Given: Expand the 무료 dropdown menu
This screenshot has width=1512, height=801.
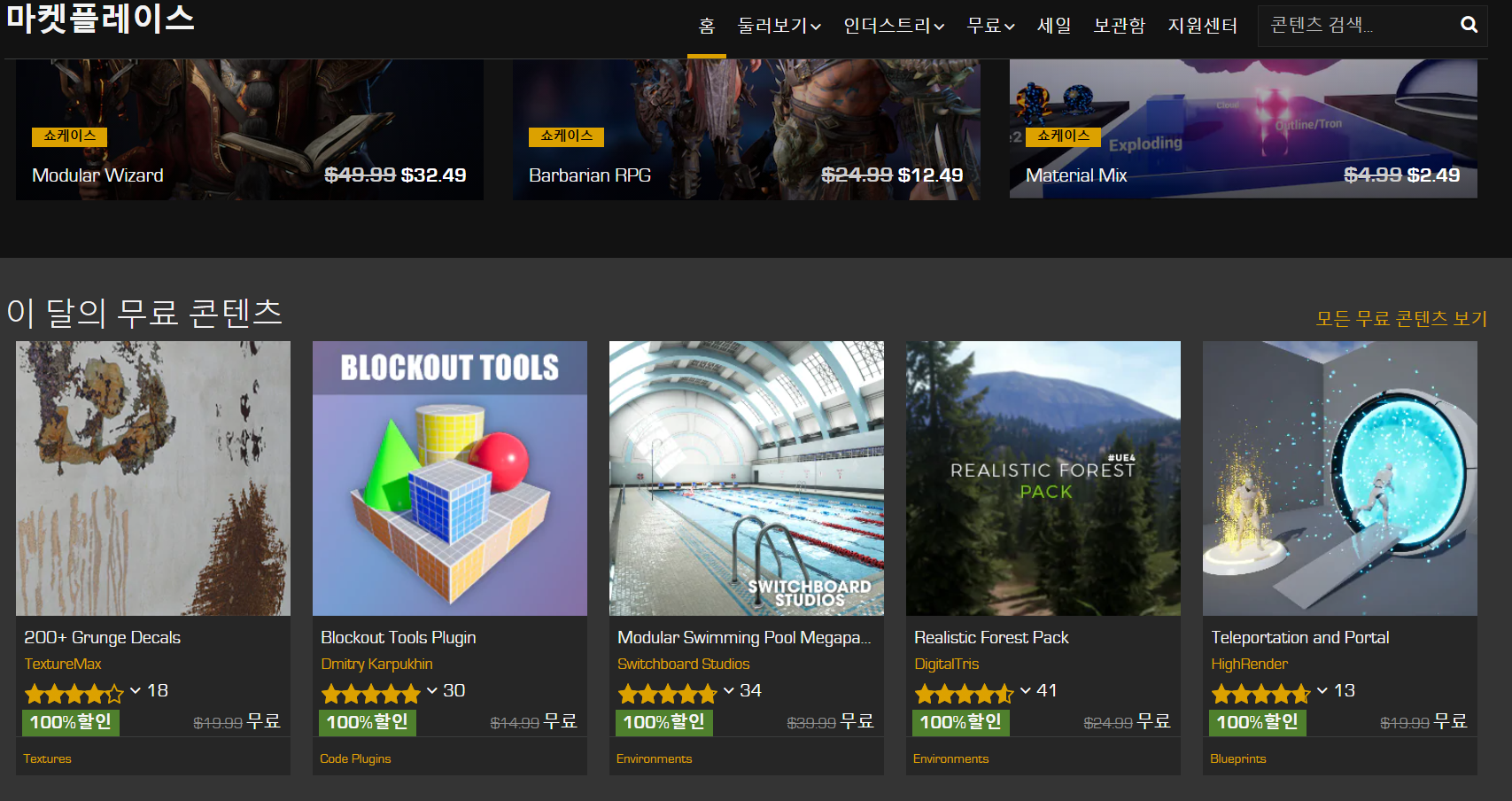Looking at the screenshot, I should (990, 26).
